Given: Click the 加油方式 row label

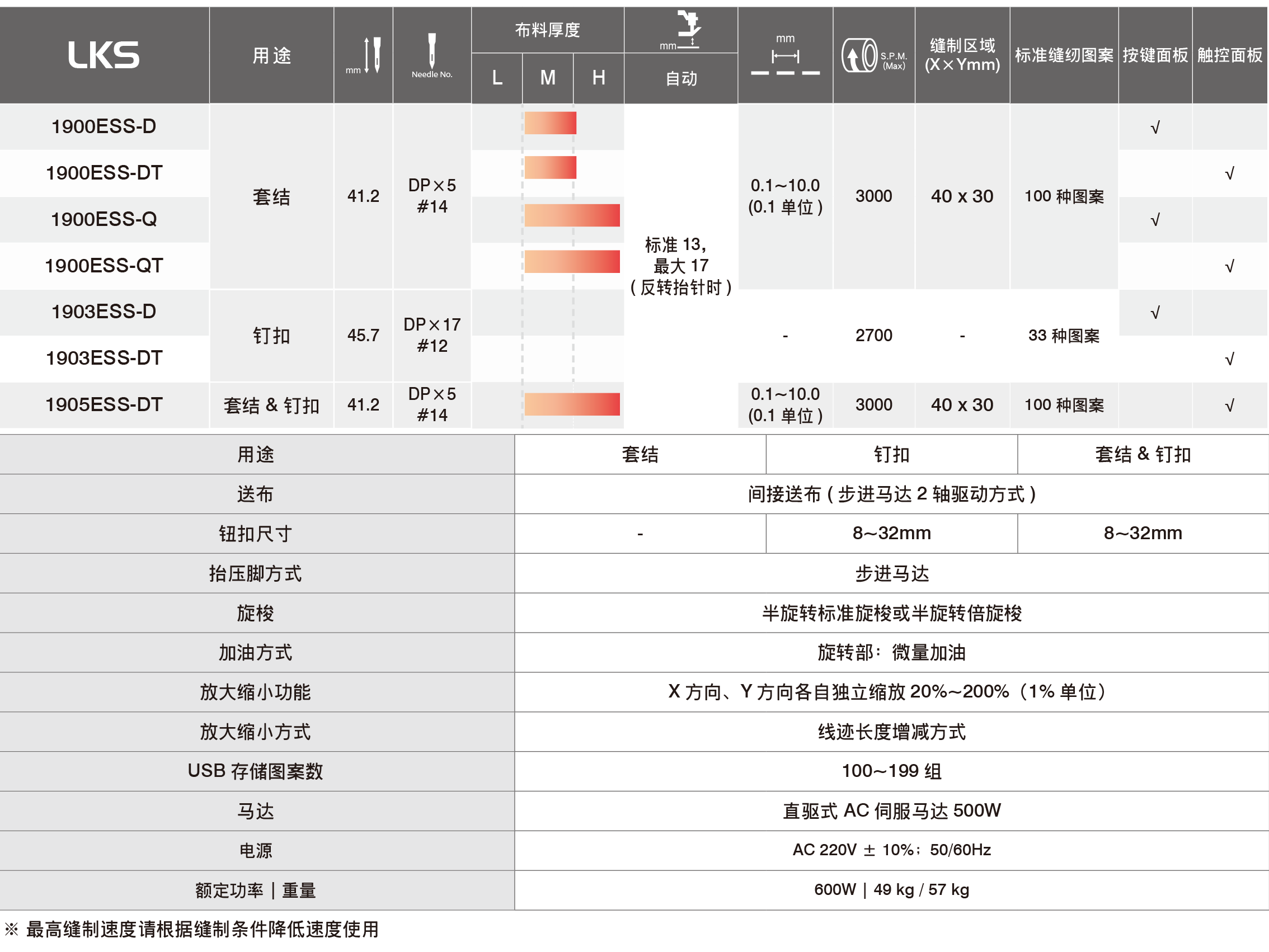Looking at the screenshot, I should (255, 652).
